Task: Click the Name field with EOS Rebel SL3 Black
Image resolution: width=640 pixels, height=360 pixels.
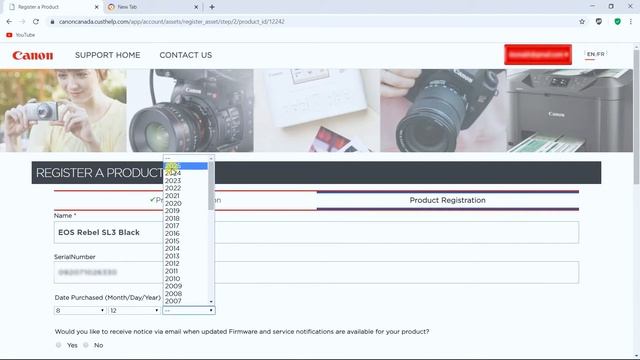Action: coord(316,233)
